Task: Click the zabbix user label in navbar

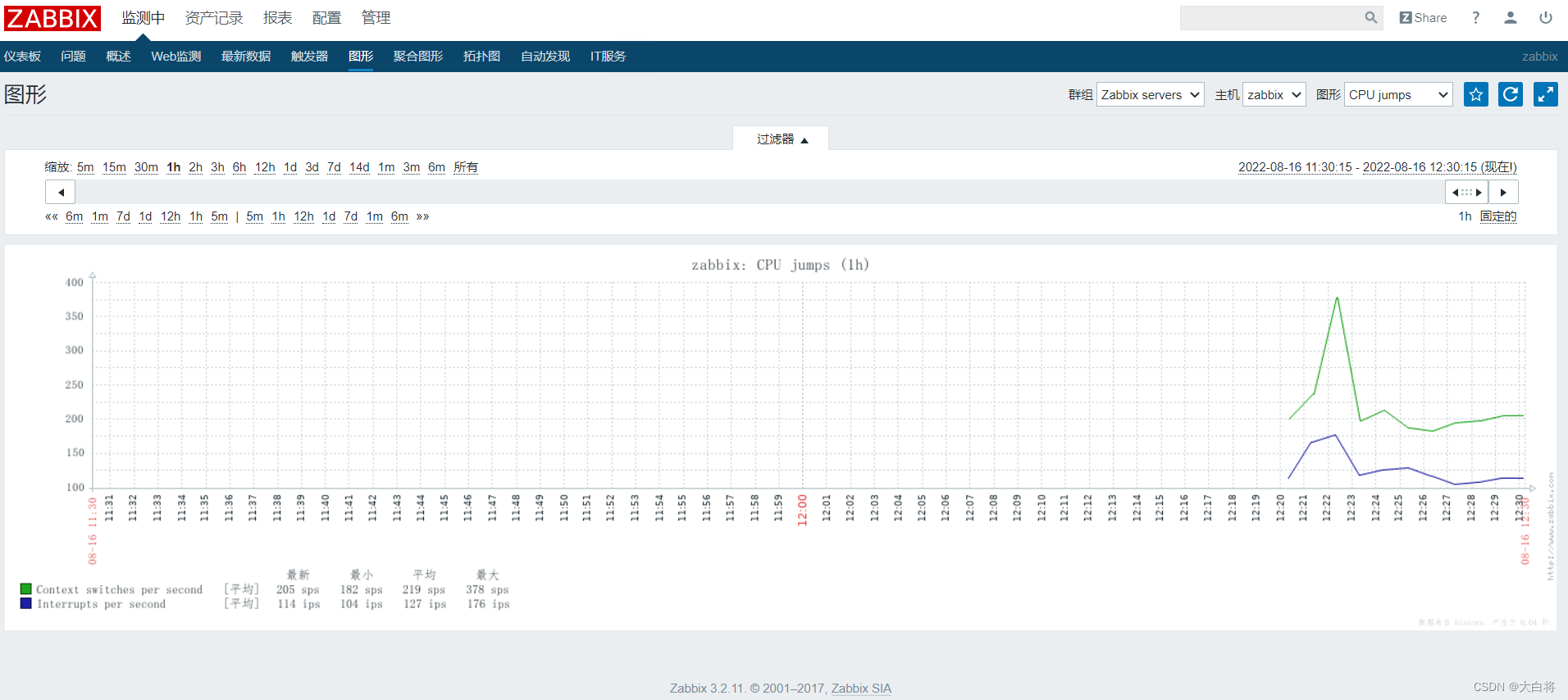Action: pyautogui.click(x=1539, y=57)
